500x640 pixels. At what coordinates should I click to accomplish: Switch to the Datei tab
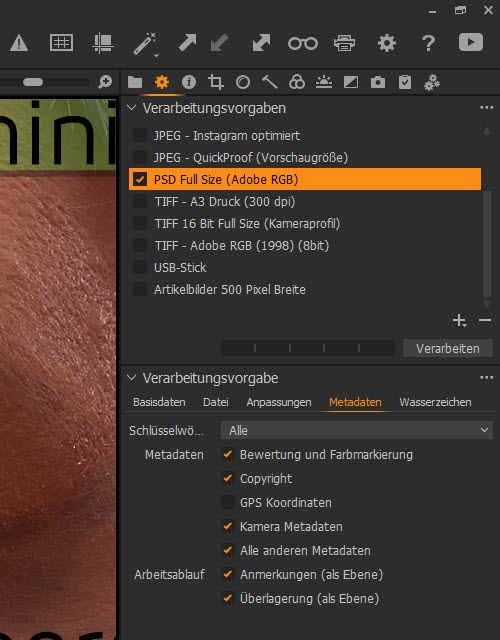point(216,402)
